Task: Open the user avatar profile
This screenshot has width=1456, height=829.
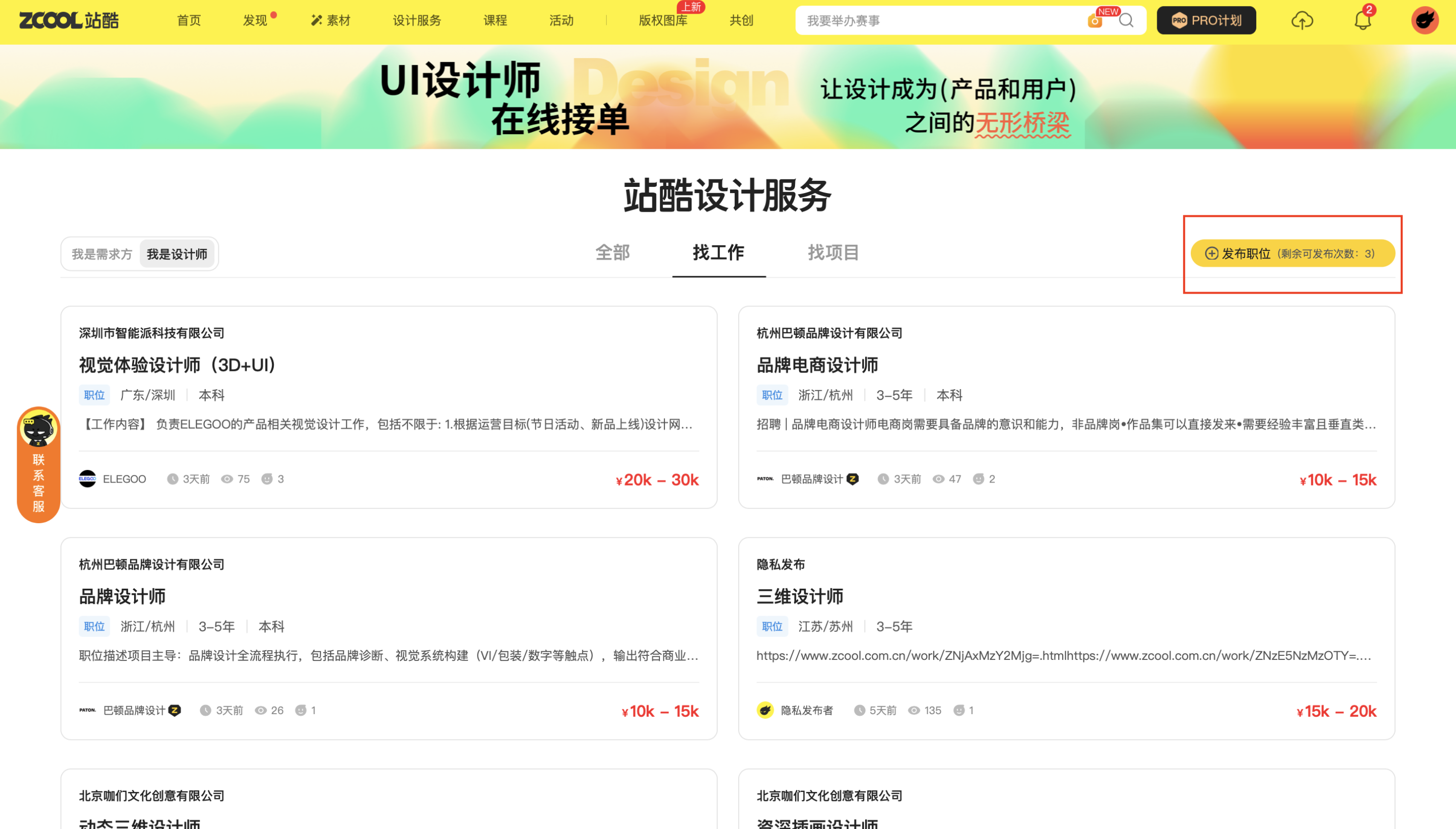Action: pyautogui.click(x=1424, y=20)
